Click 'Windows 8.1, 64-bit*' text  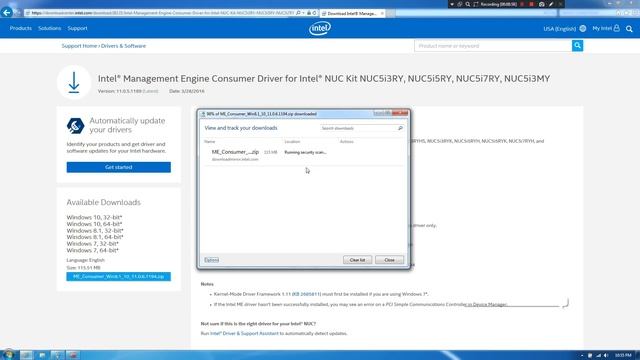tap(95, 237)
